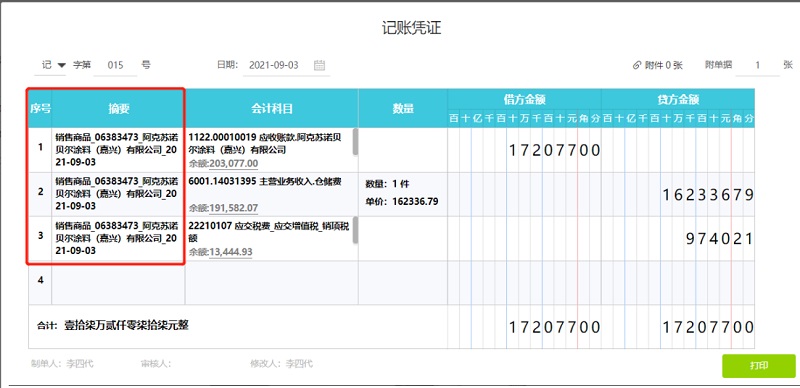Click row number 2
The image size is (800, 388).
click(40, 192)
